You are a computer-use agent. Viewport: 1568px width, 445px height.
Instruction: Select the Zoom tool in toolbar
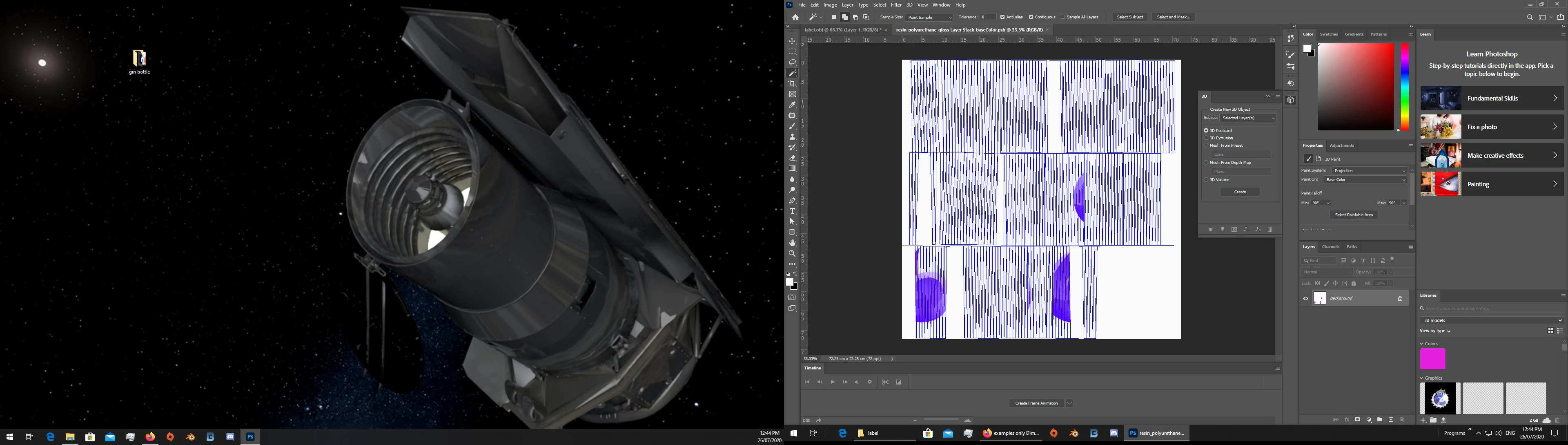pos(792,254)
